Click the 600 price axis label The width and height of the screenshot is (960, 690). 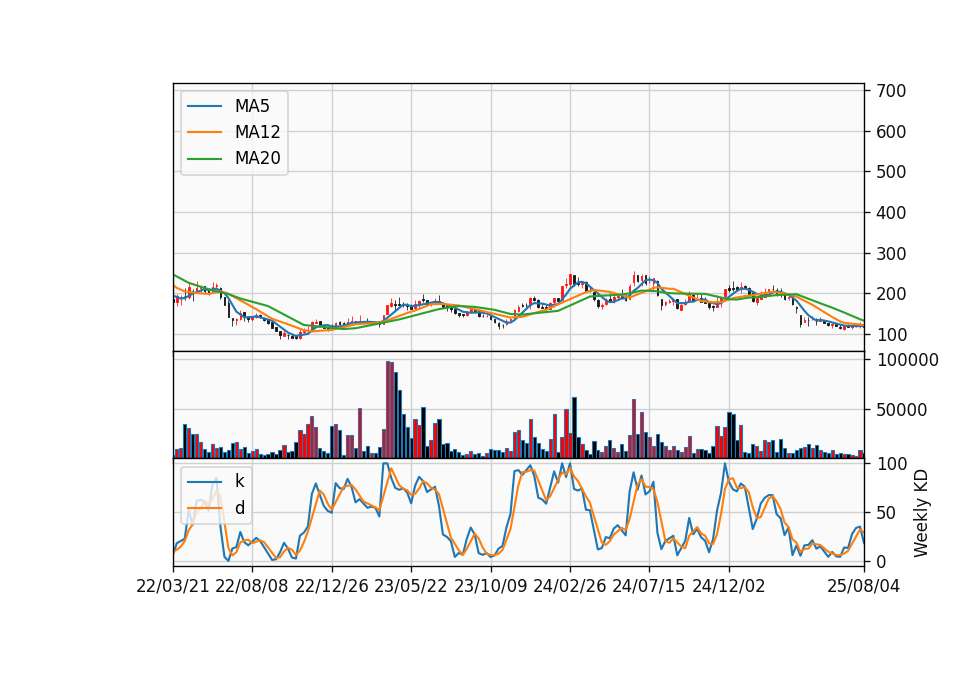[891, 132]
